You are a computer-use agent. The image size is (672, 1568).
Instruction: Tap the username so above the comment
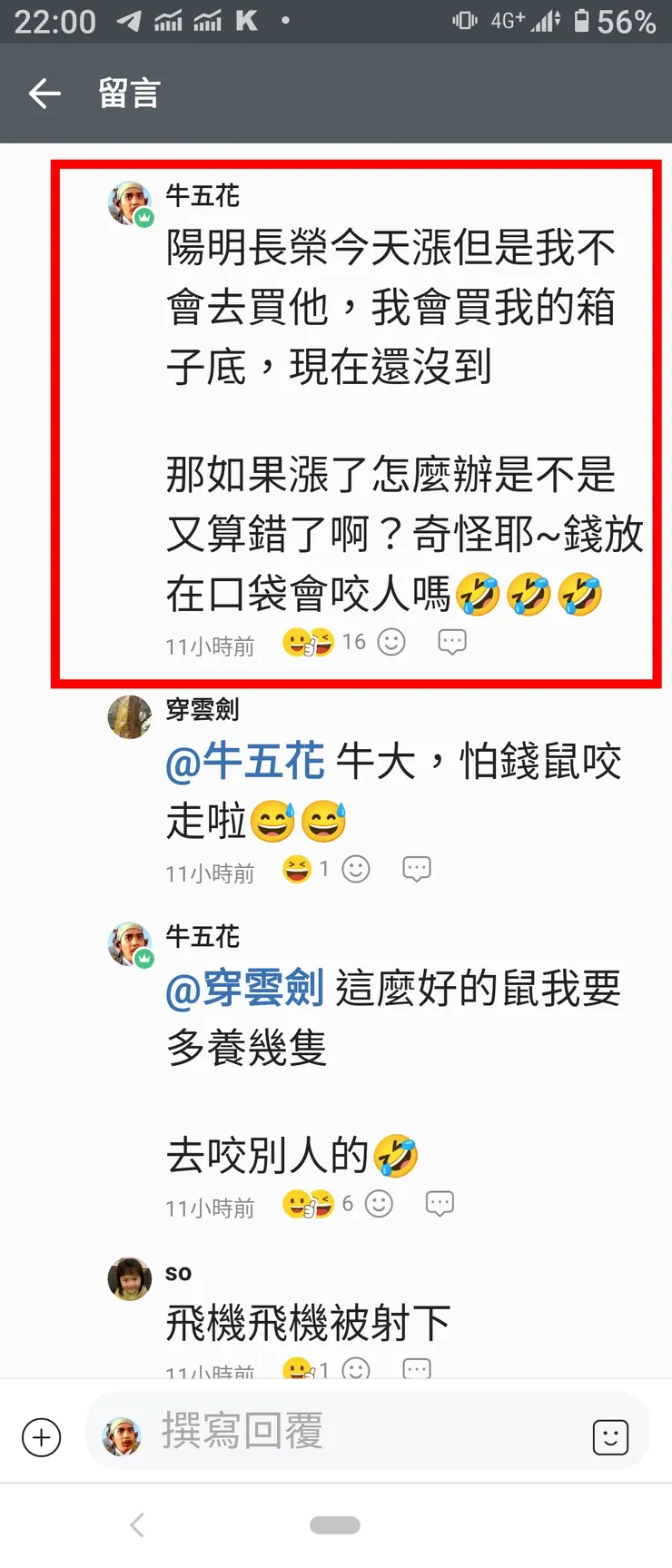178,1273
